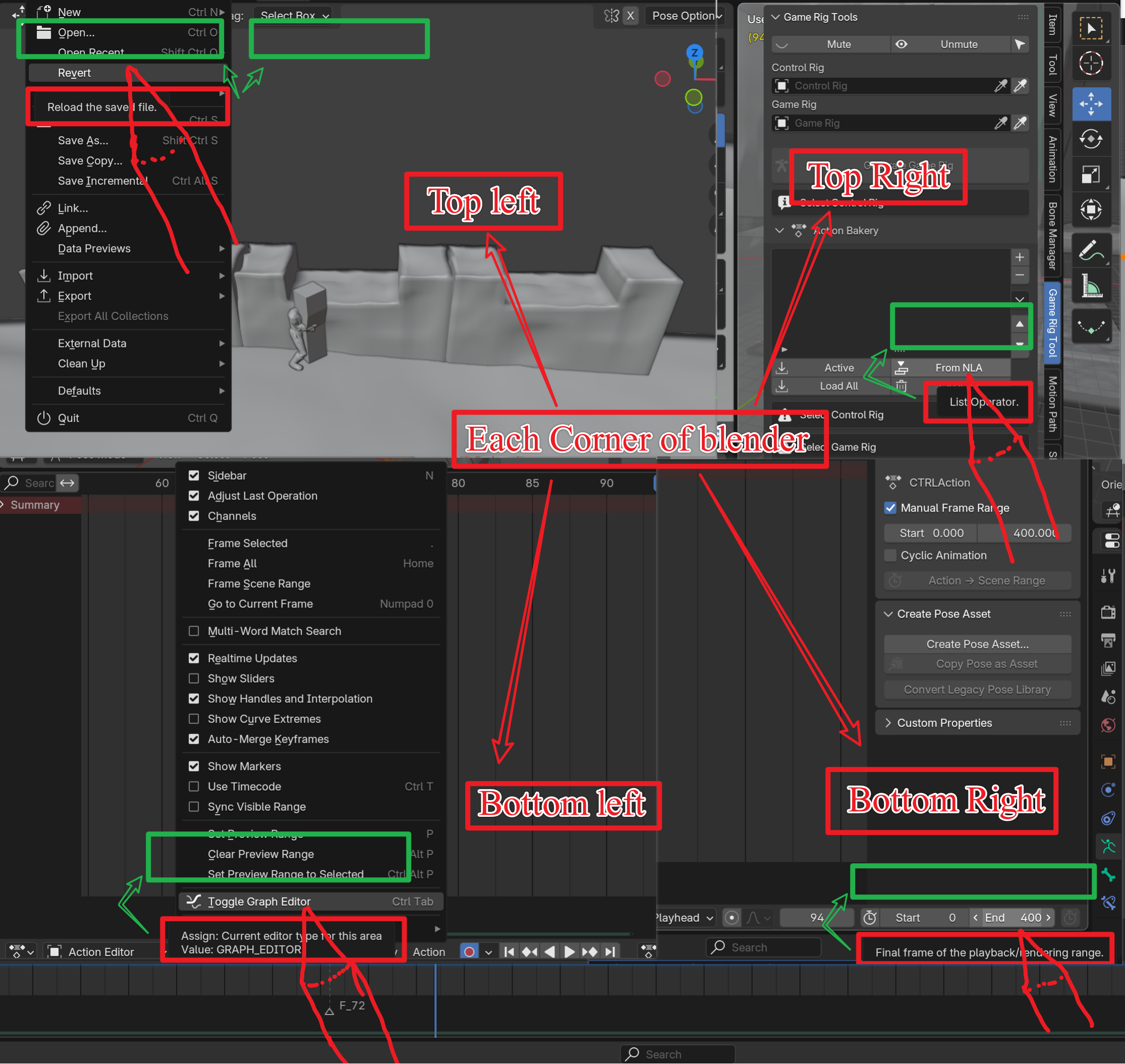1125x1064 pixels.
Task: Collapse the Create Pose Asset panel
Action: 888,614
